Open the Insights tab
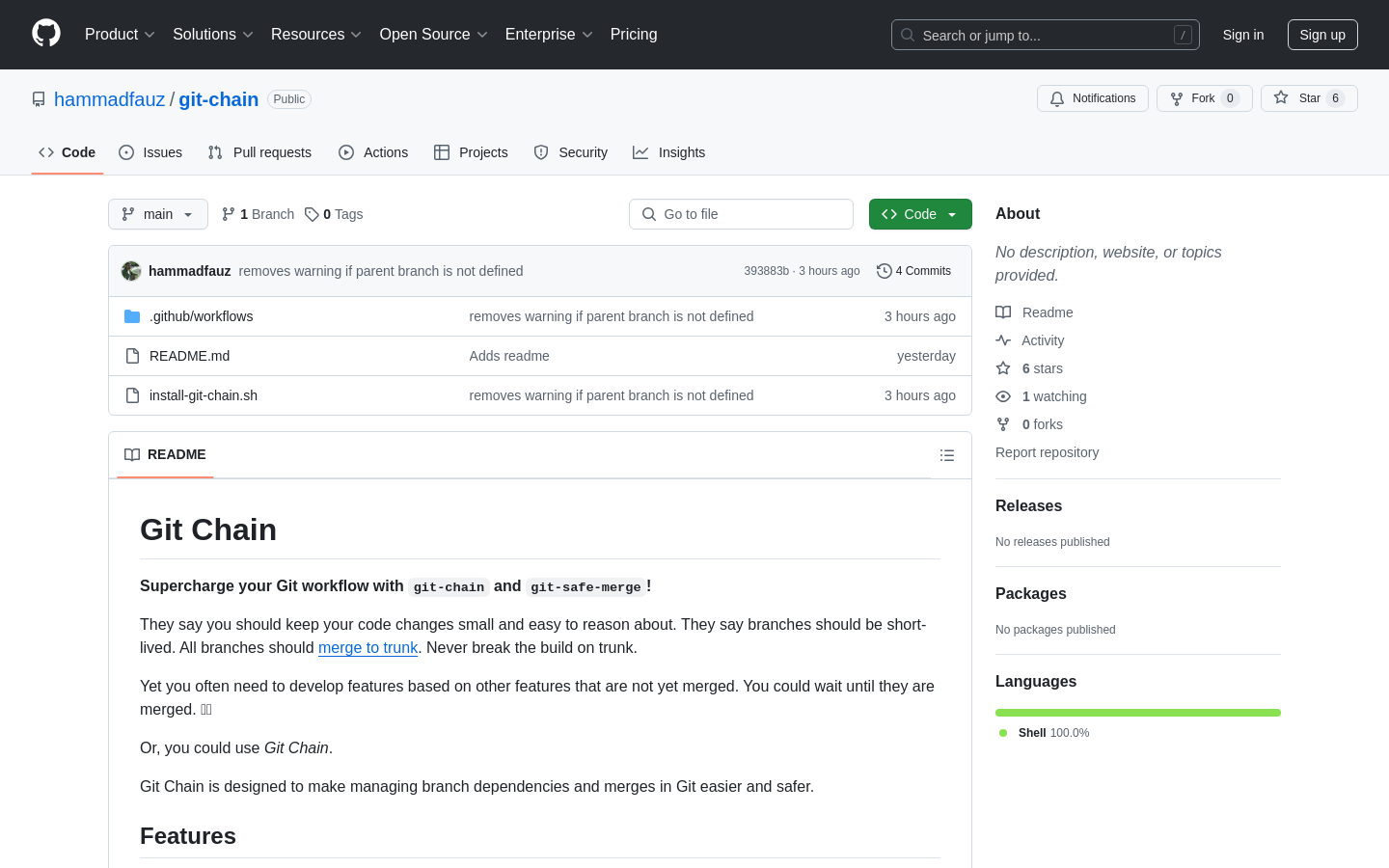Screen dimensions: 1389x868 tap(668, 152)
